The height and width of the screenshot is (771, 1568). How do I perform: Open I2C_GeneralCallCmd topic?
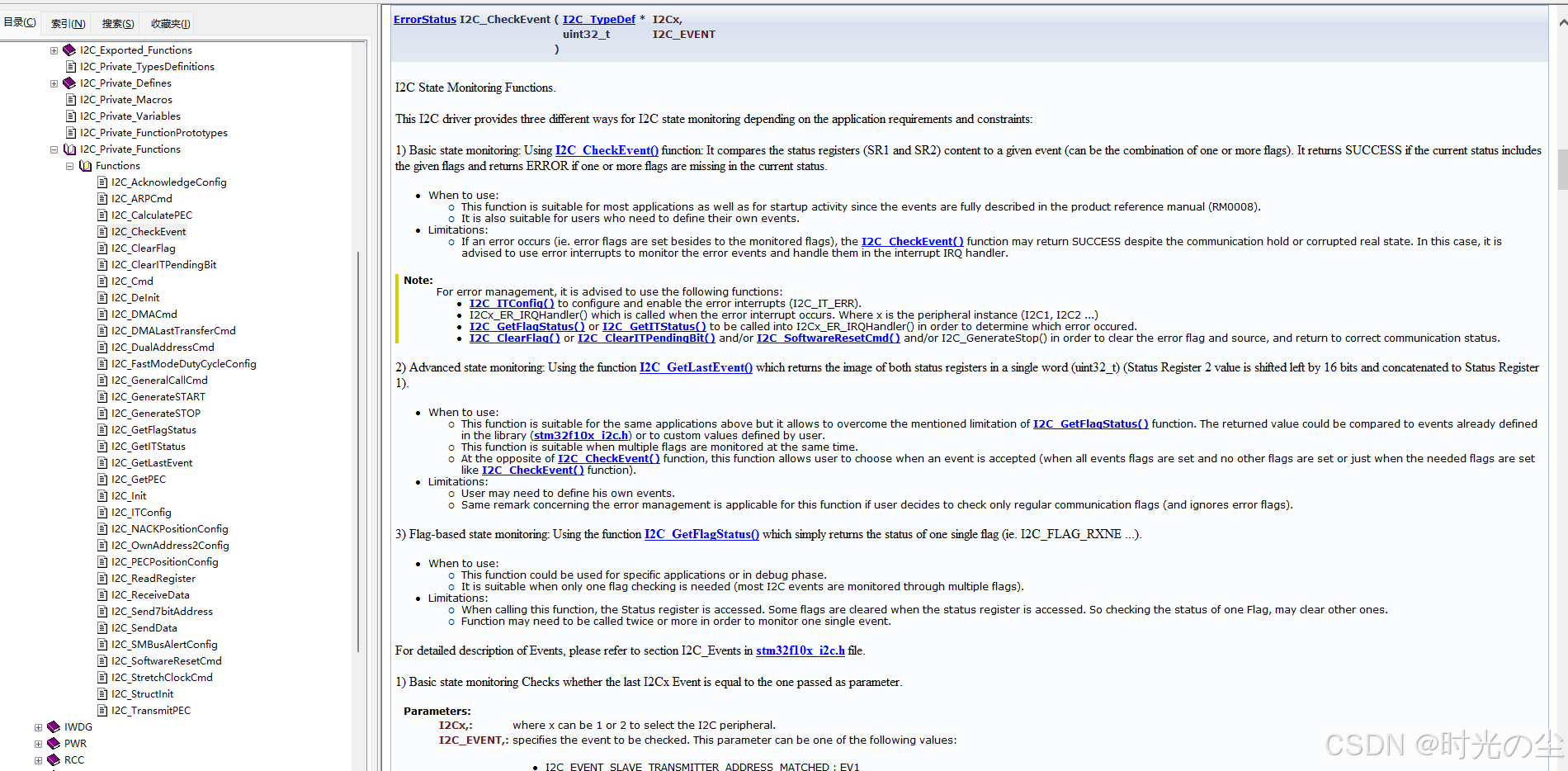(159, 381)
